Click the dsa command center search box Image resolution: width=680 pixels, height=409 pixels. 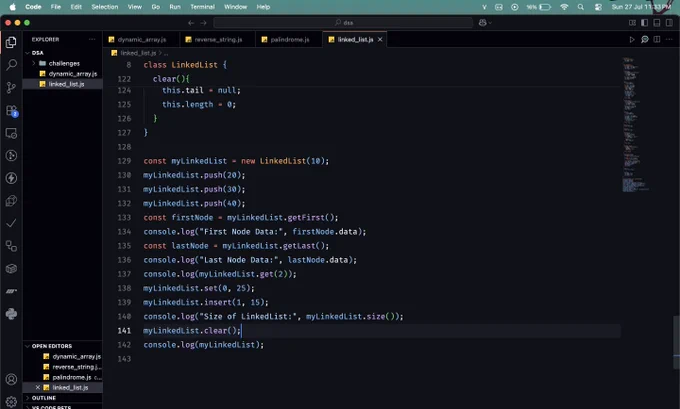(343, 23)
